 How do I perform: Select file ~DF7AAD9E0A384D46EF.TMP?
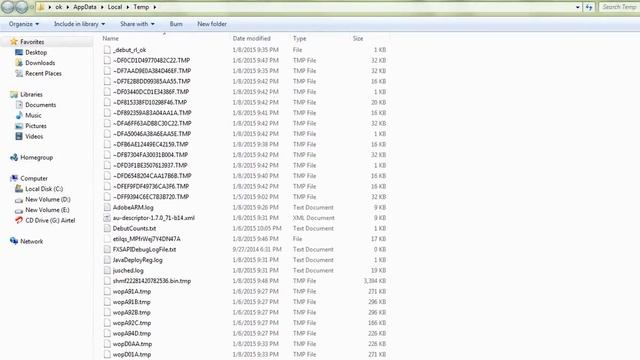pos(152,71)
